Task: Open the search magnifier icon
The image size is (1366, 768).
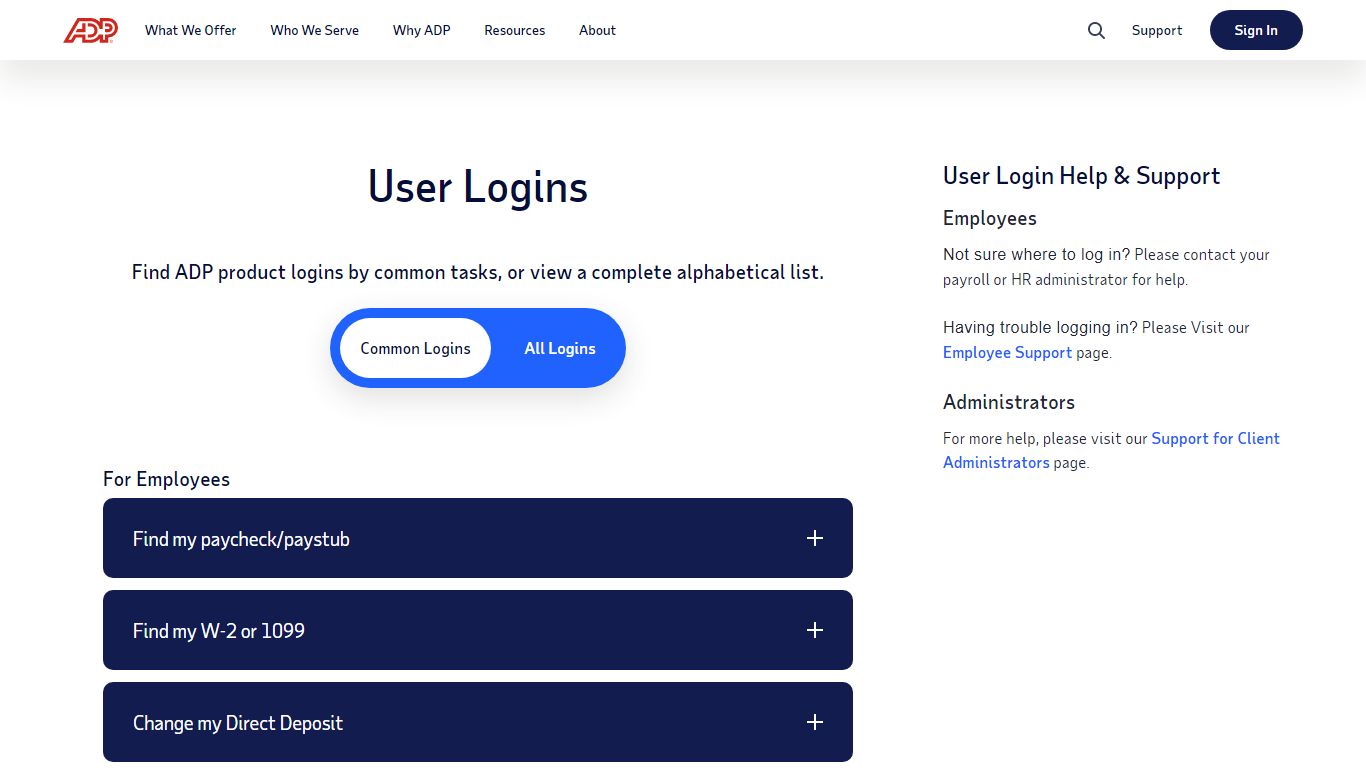Action: [1096, 30]
